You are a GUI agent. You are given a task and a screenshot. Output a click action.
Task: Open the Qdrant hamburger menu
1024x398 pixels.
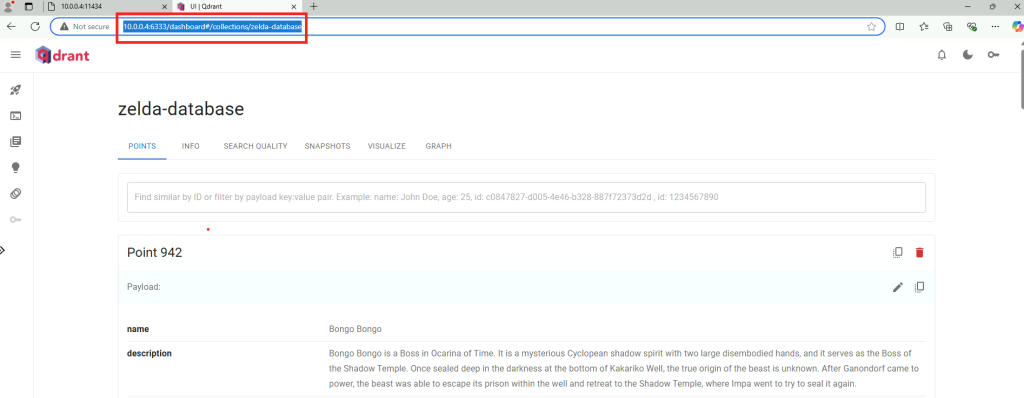pos(16,55)
